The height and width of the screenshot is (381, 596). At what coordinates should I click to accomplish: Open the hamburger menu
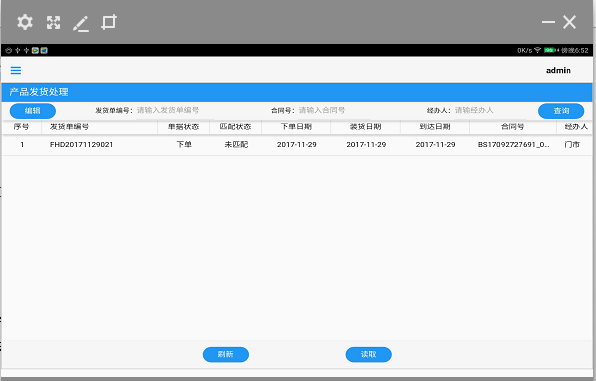pyautogui.click(x=16, y=70)
